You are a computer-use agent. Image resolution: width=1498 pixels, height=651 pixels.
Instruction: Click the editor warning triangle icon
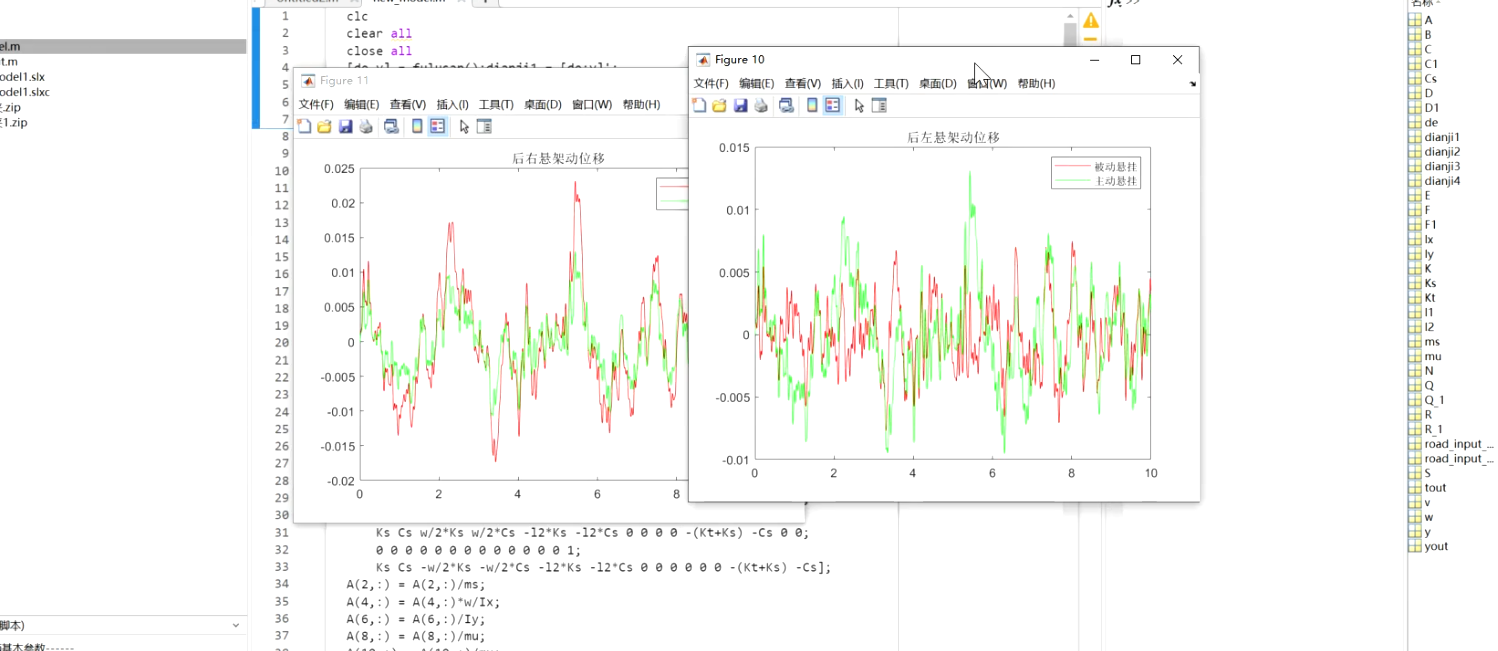point(1091,20)
